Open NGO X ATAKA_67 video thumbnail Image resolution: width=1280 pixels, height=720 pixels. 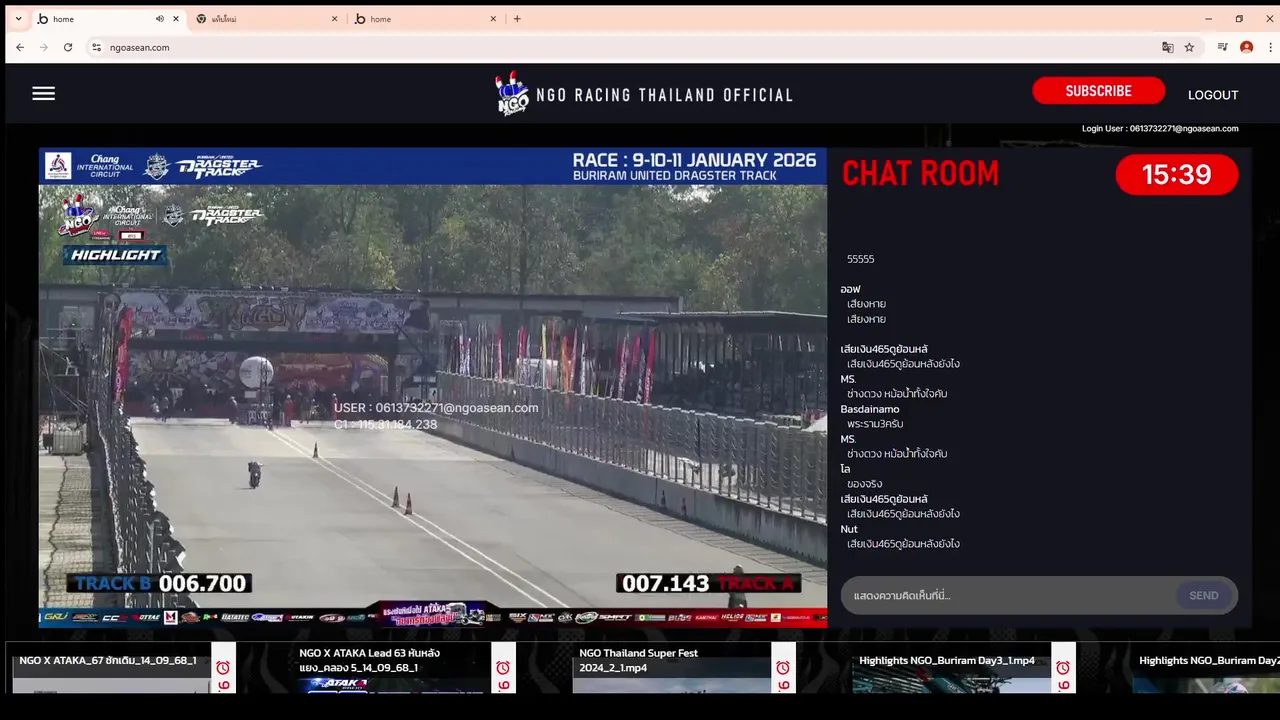pos(112,668)
